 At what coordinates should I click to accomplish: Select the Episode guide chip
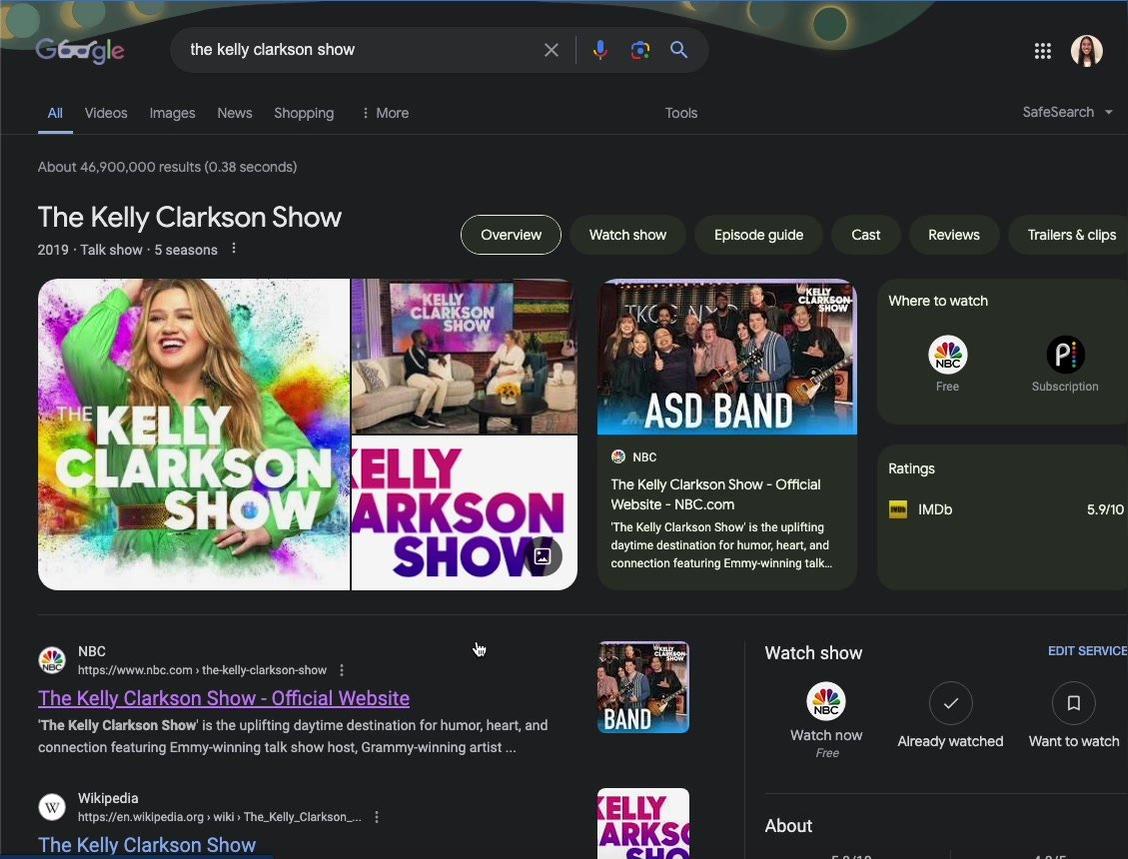pos(758,235)
